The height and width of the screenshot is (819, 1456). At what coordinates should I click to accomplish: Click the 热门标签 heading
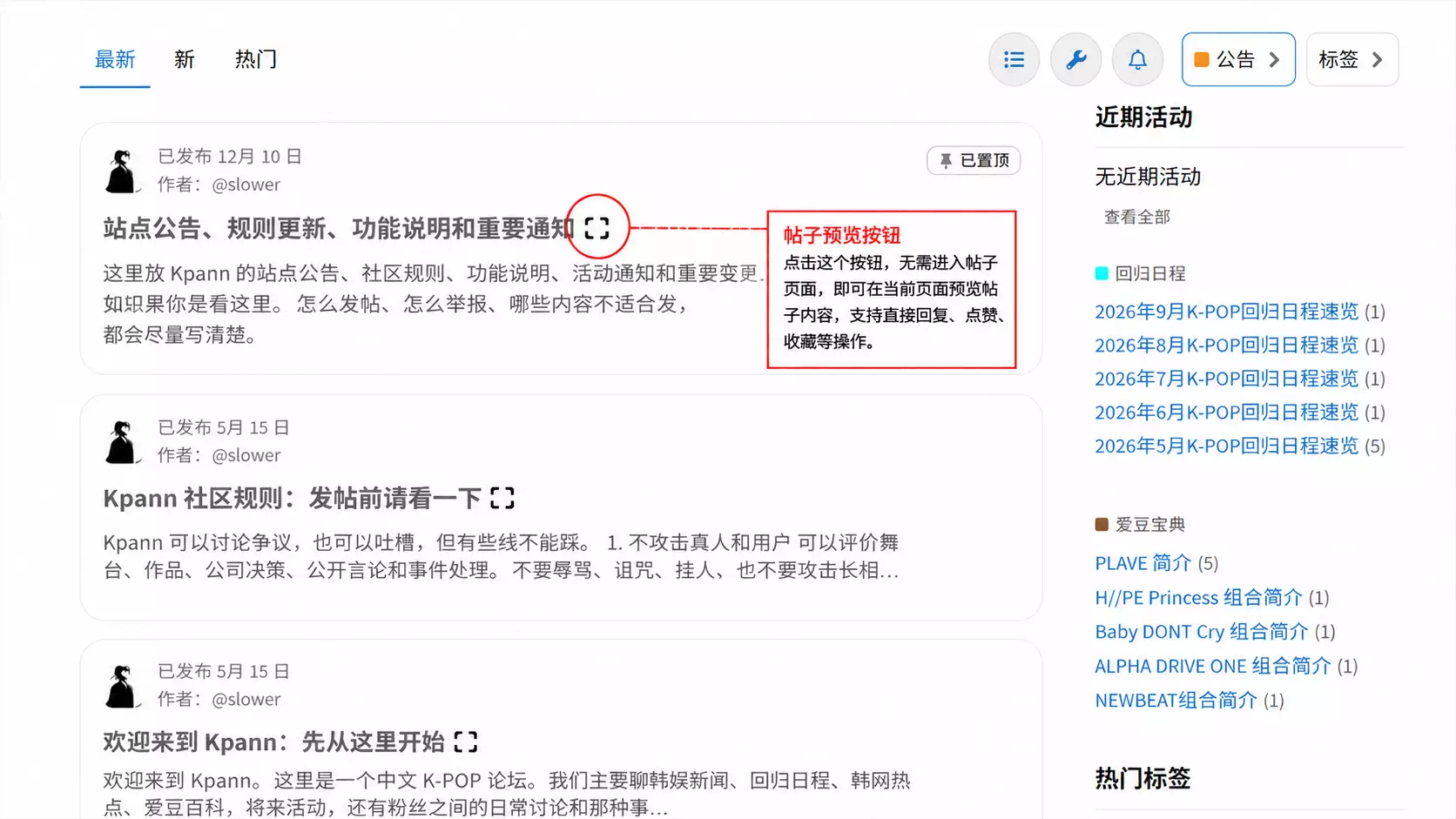pos(1143,778)
